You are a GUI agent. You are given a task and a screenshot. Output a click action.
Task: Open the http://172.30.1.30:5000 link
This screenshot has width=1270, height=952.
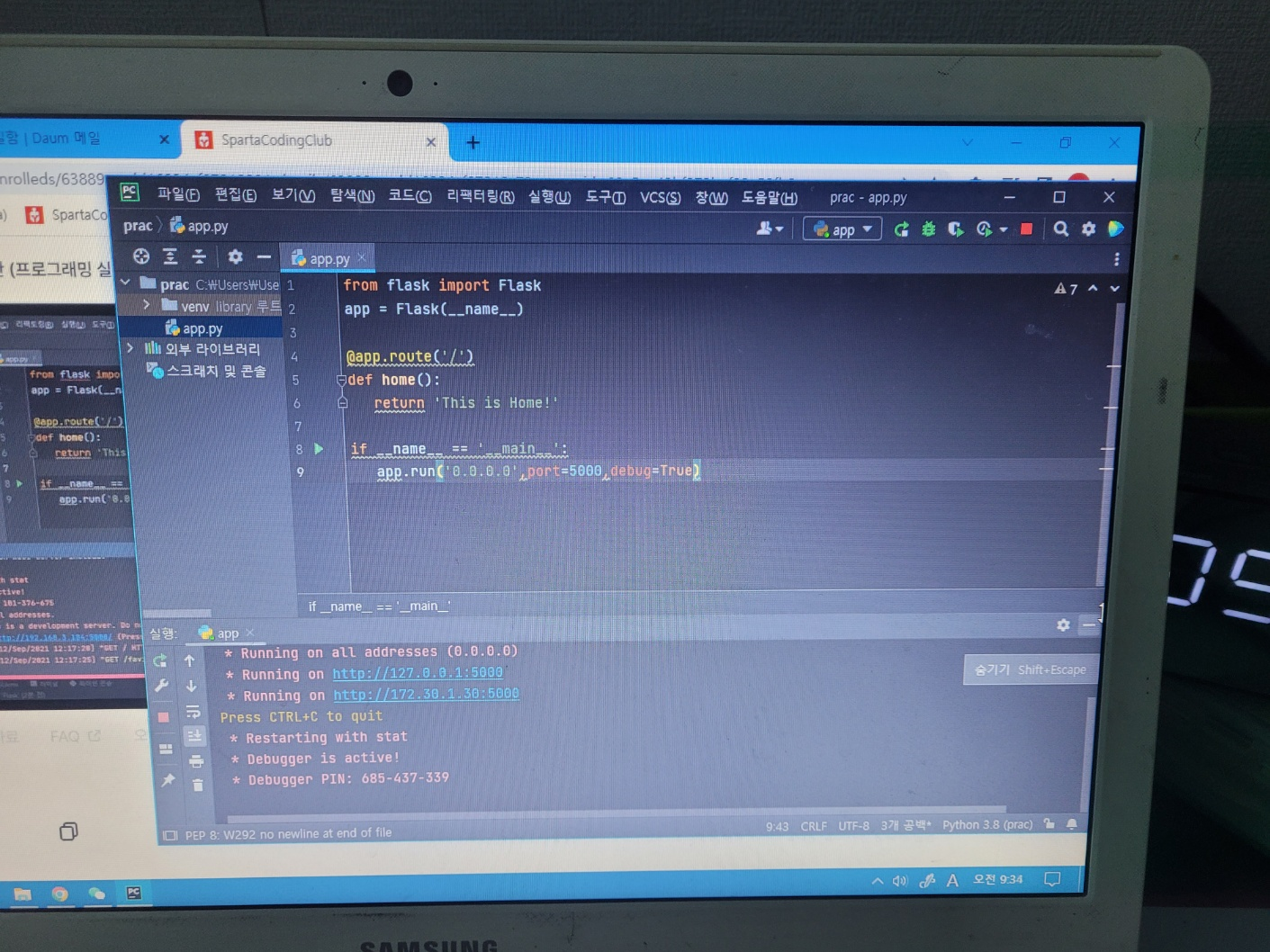pyautogui.click(x=426, y=694)
